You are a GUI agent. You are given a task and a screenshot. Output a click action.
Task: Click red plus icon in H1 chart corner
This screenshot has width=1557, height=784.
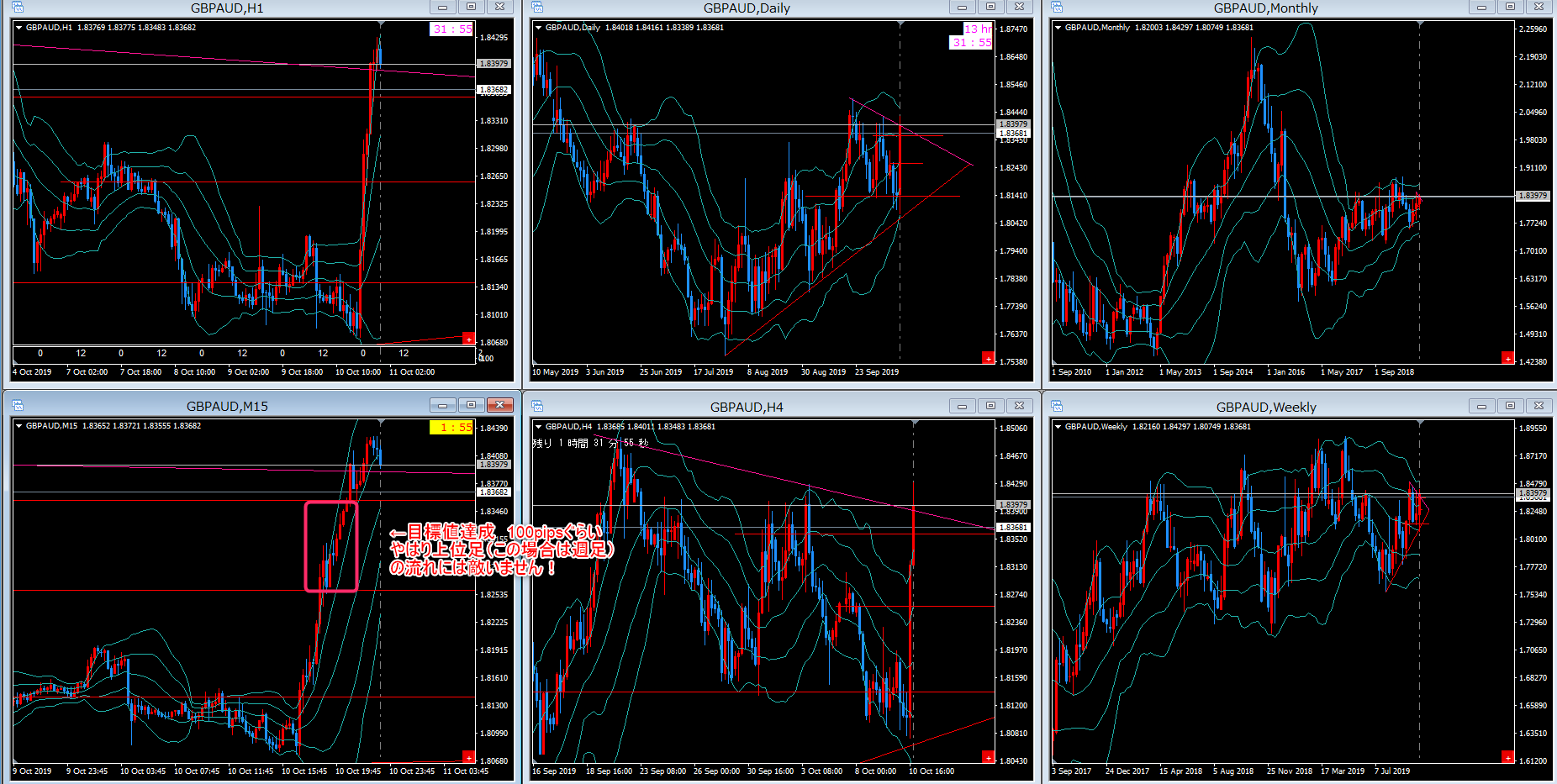point(468,339)
